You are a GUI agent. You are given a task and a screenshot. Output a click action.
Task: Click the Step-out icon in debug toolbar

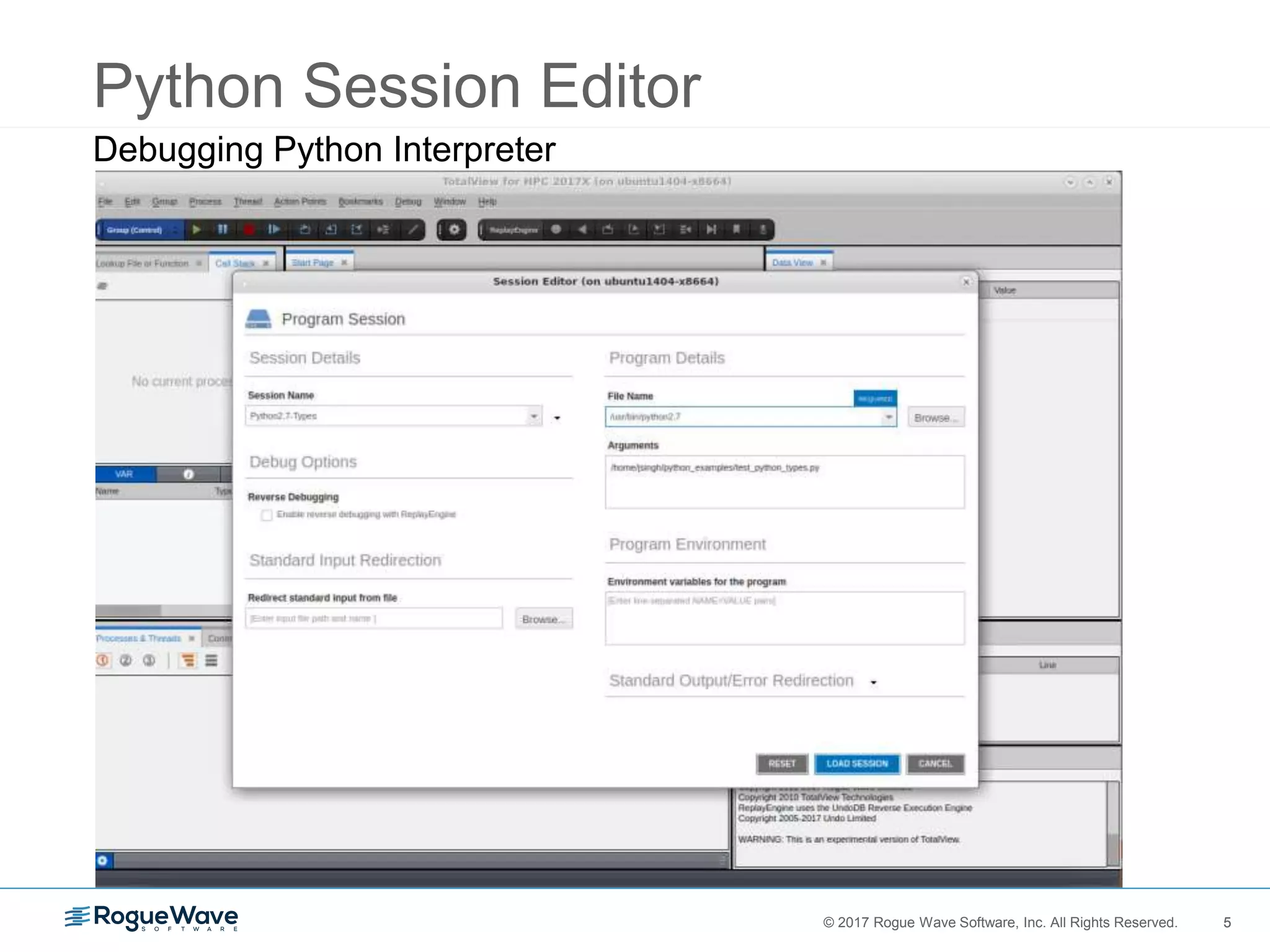click(x=357, y=229)
